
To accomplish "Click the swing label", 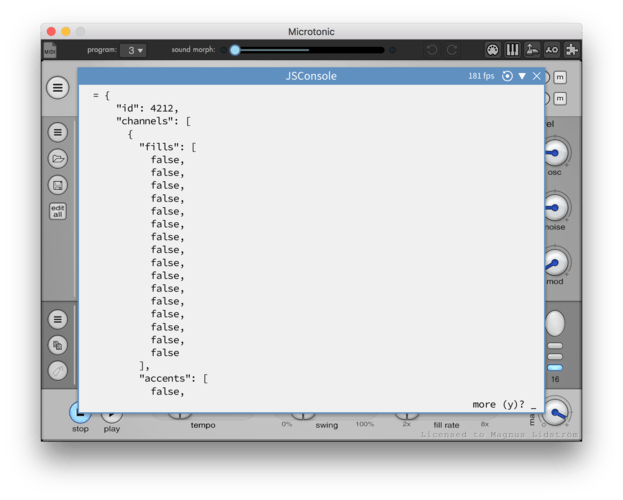I will pos(327,425).
